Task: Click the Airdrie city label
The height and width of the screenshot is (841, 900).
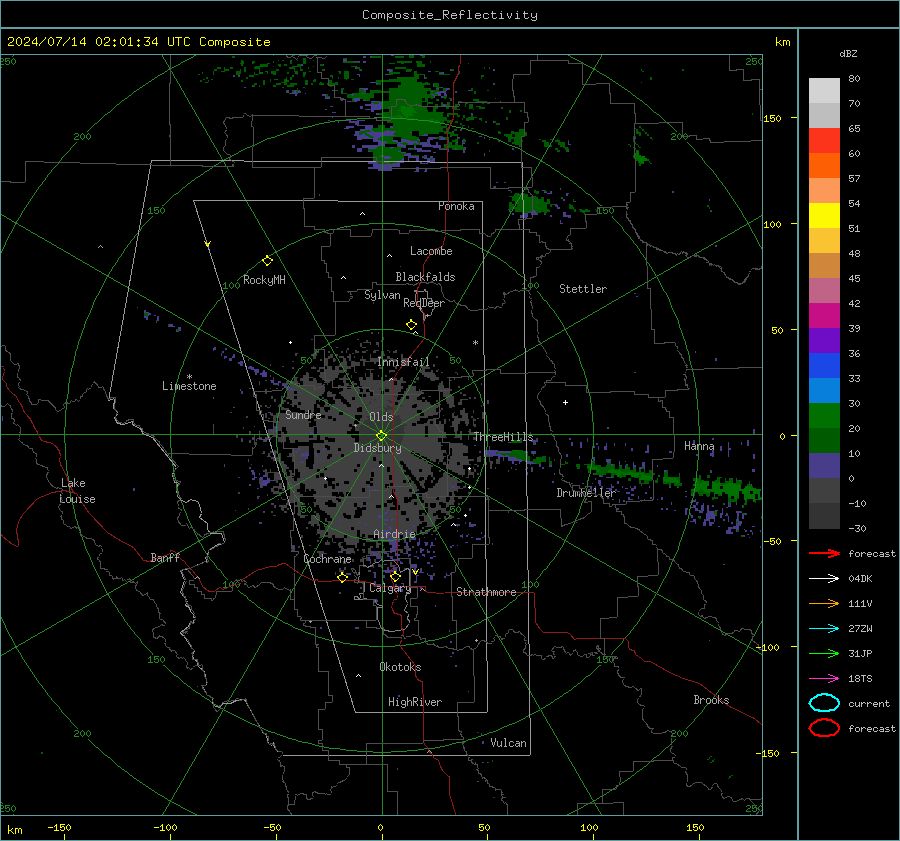Action: click(394, 534)
